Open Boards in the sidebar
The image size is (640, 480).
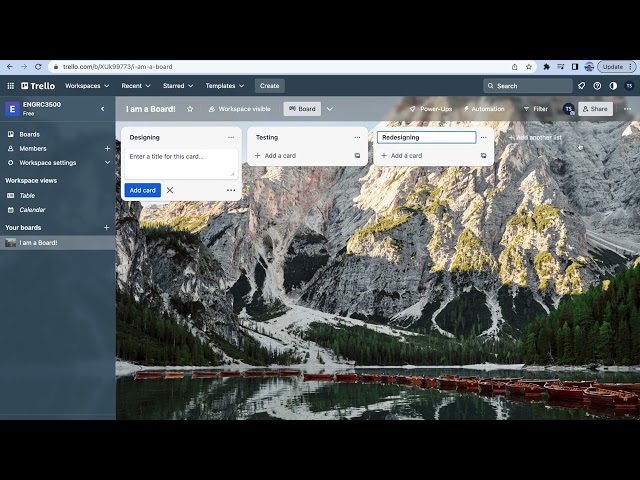29,134
